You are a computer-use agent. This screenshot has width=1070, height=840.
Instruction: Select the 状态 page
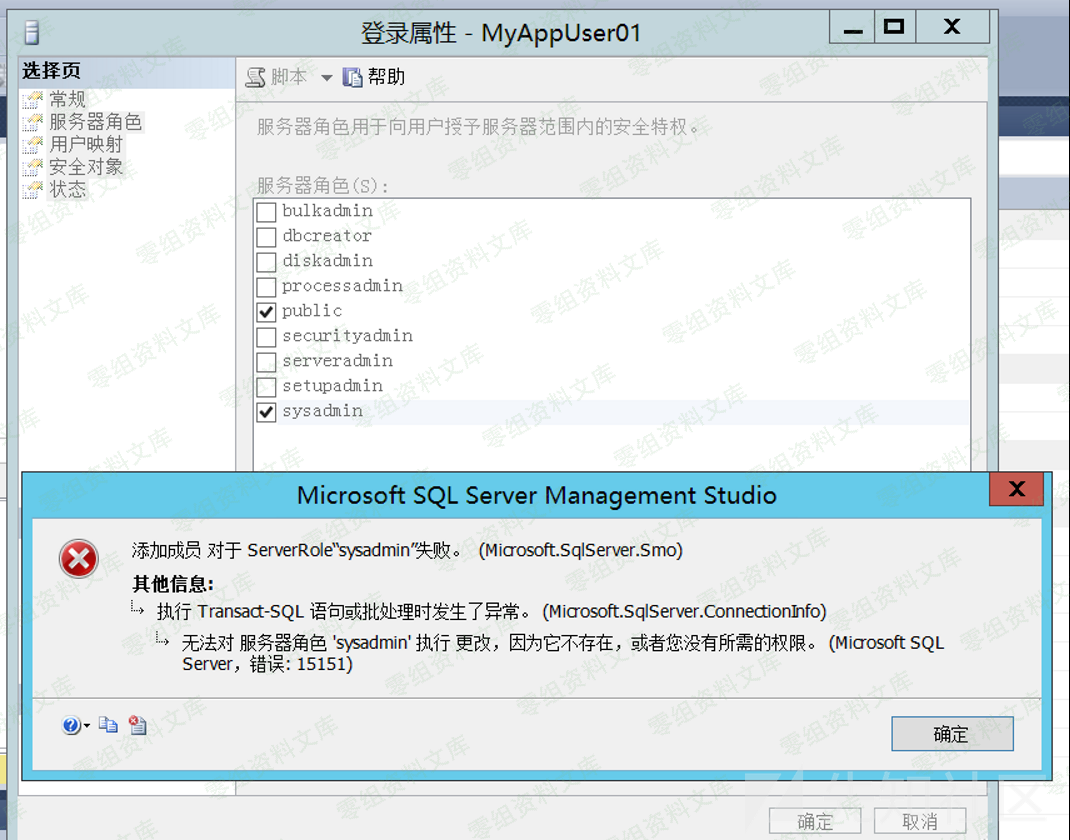[x=68, y=190]
